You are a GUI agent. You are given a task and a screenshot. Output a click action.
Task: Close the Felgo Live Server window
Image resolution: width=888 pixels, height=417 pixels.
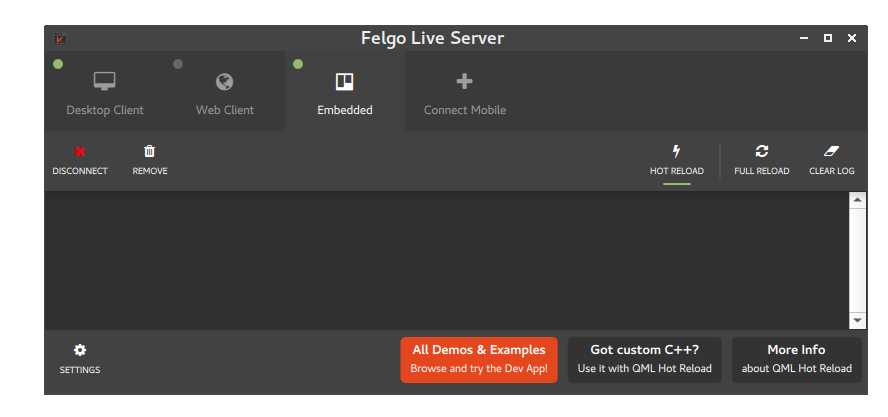[x=852, y=38]
